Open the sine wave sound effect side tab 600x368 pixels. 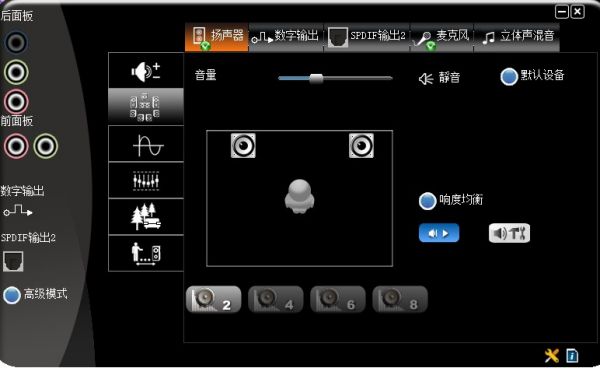[146, 144]
